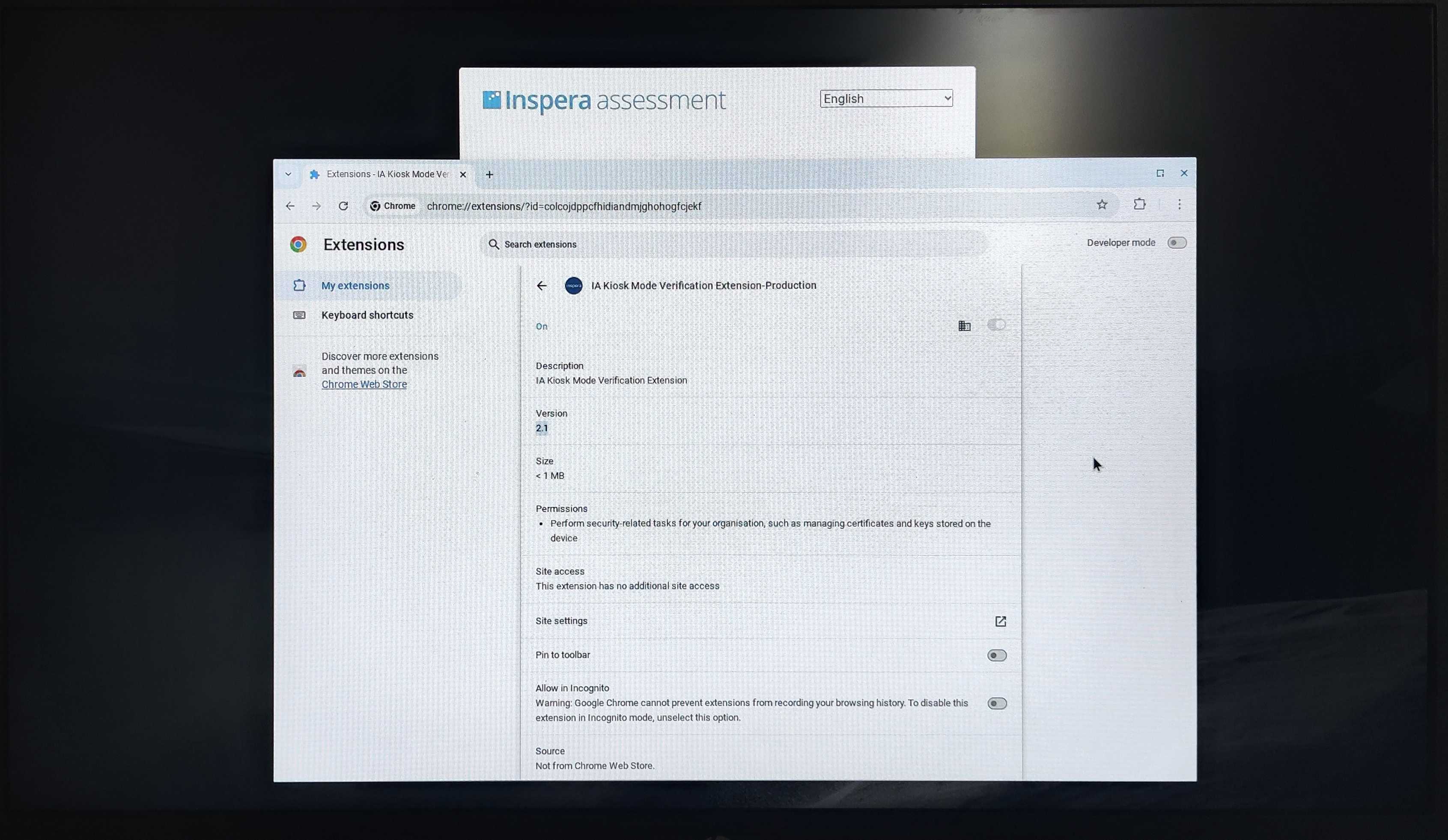Click the On status label

(x=541, y=326)
